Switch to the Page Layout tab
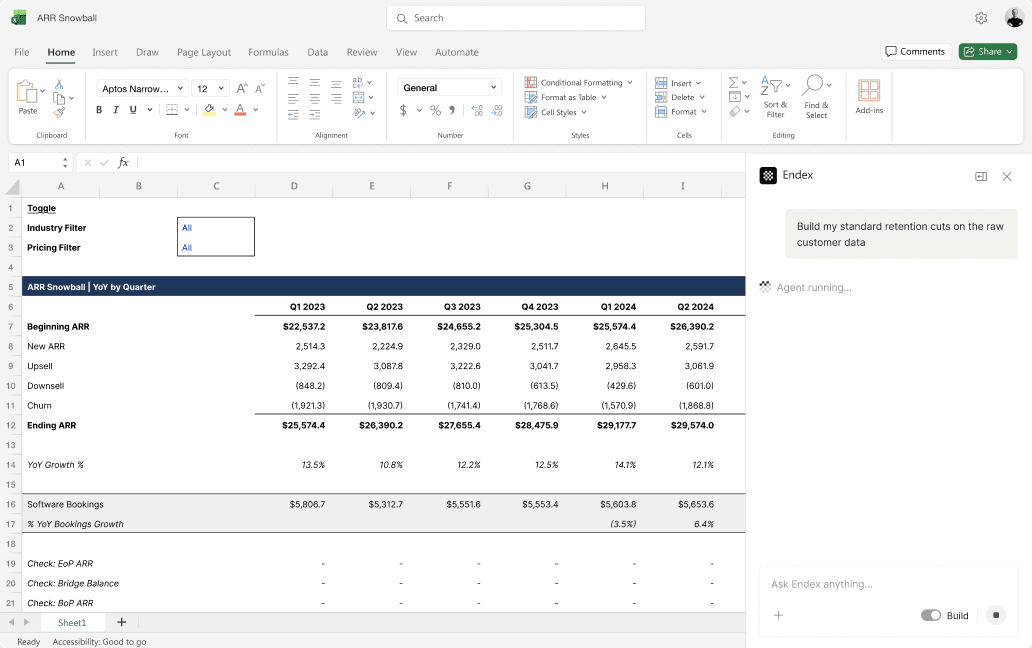1032x648 pixels. click(204, 52)
